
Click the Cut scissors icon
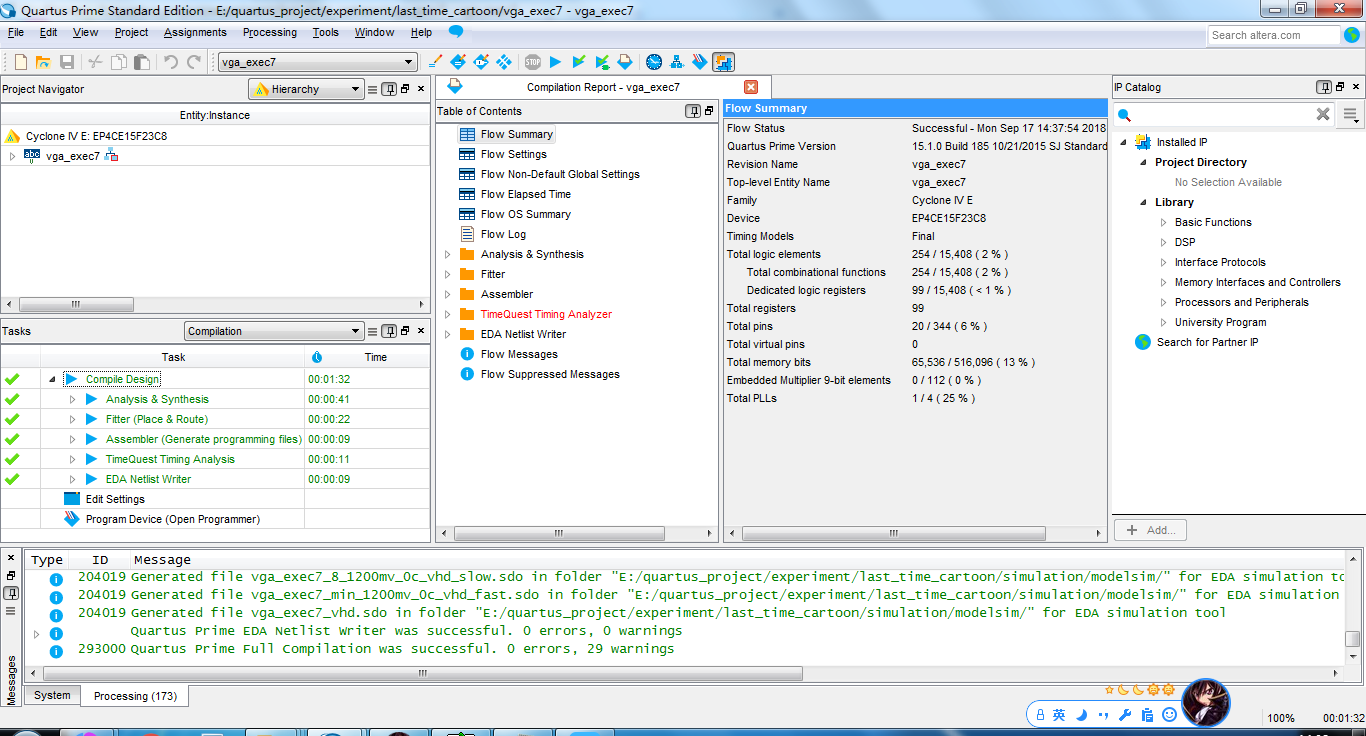tap(96, 62)
